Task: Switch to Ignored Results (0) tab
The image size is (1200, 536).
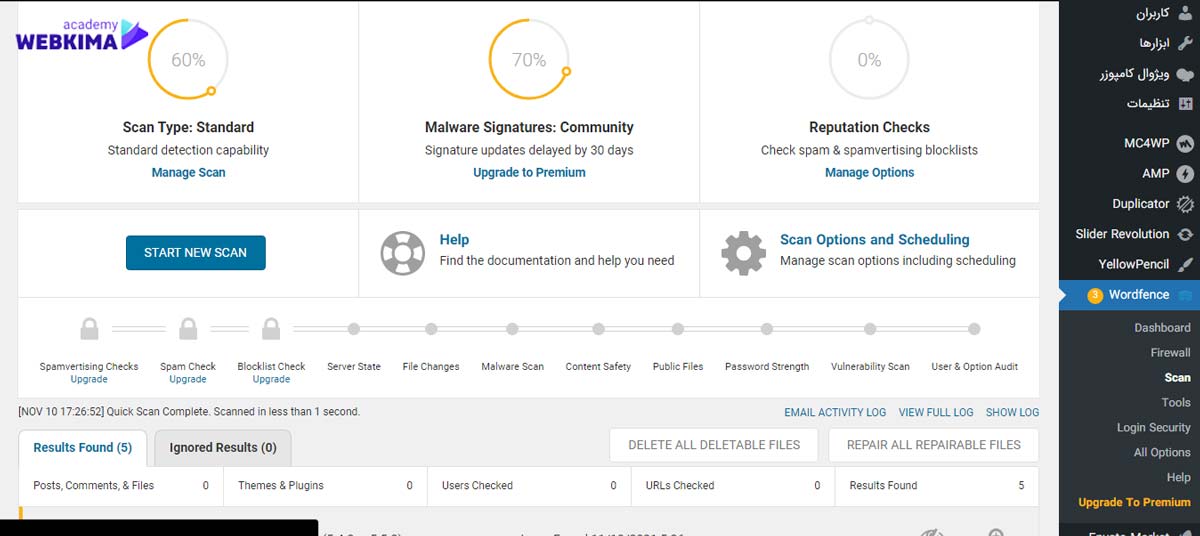Action: click(x=223, y=447)
